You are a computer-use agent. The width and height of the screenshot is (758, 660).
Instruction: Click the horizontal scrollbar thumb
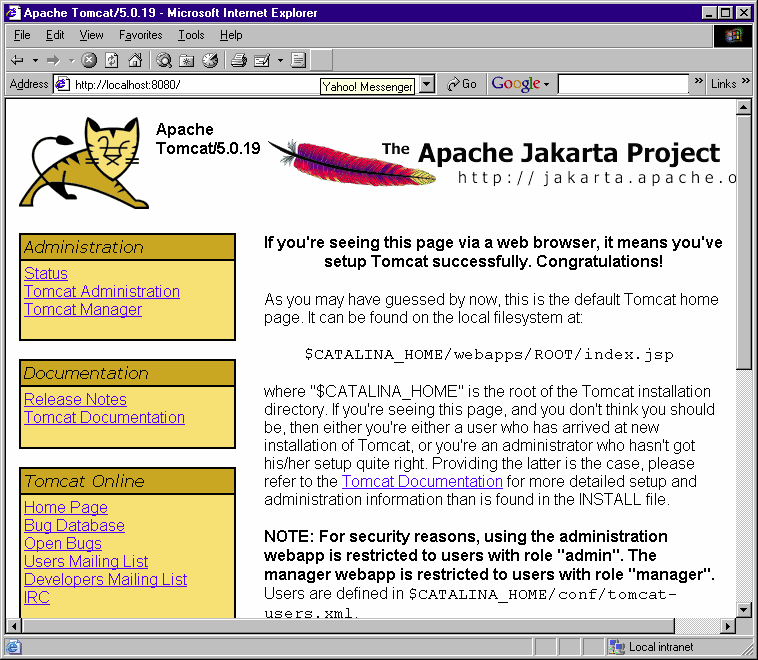tap(348, 626)
